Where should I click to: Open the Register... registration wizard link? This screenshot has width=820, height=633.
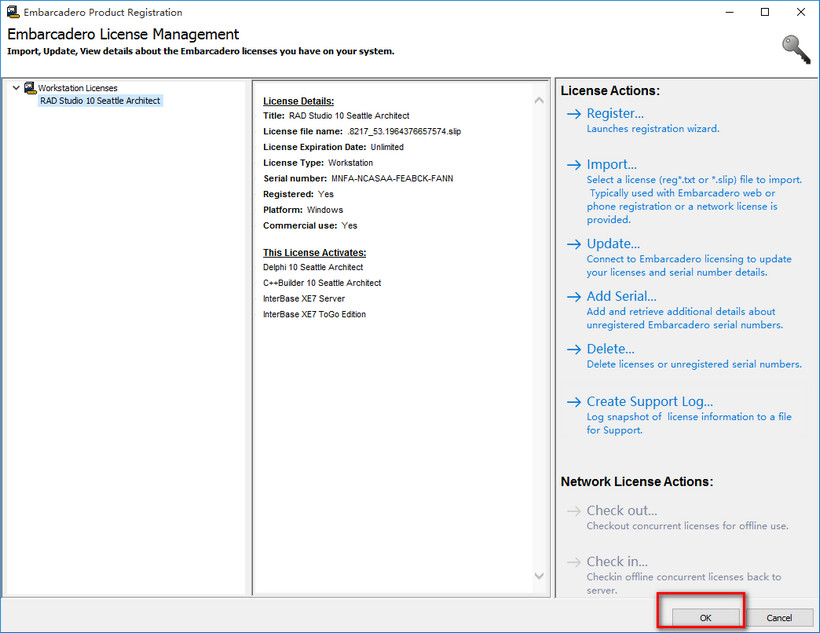(x=615, y=114)
